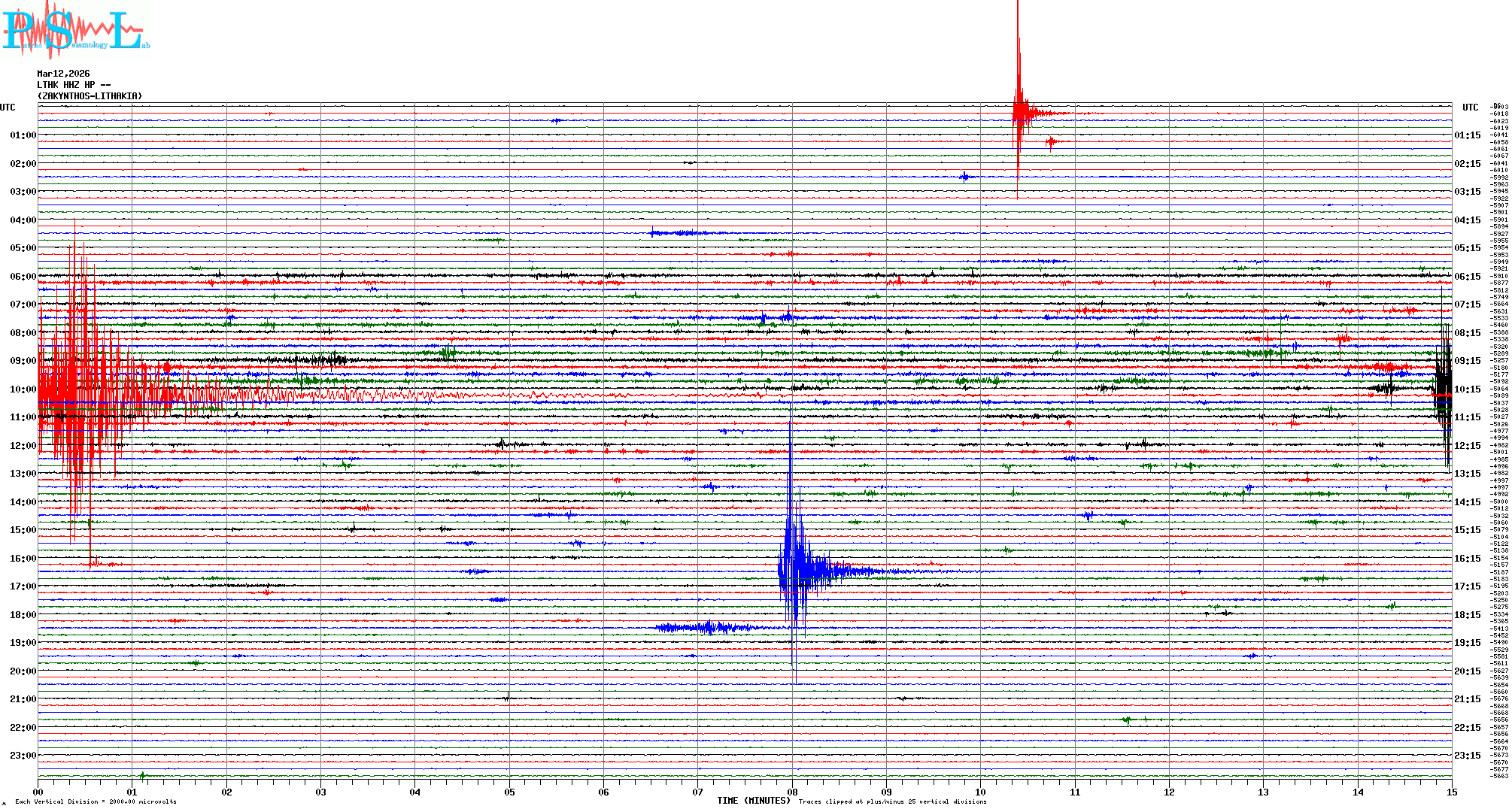Click the 01:00 hour label on left axis
The height and width of the screenshot is (812, 1512).
point(23,135)
